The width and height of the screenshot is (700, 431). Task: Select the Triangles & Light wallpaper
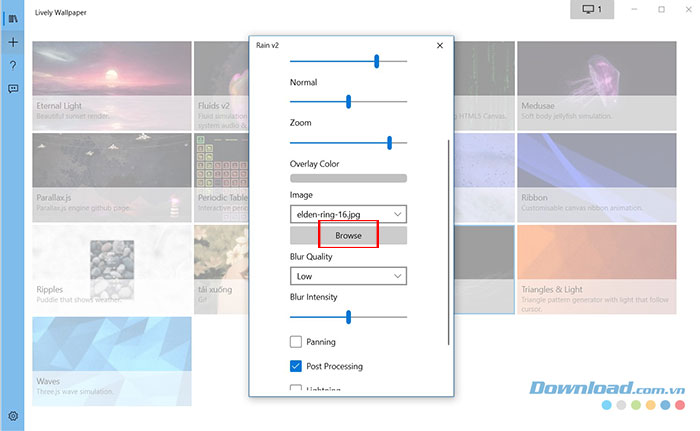[x=596, y=269]
